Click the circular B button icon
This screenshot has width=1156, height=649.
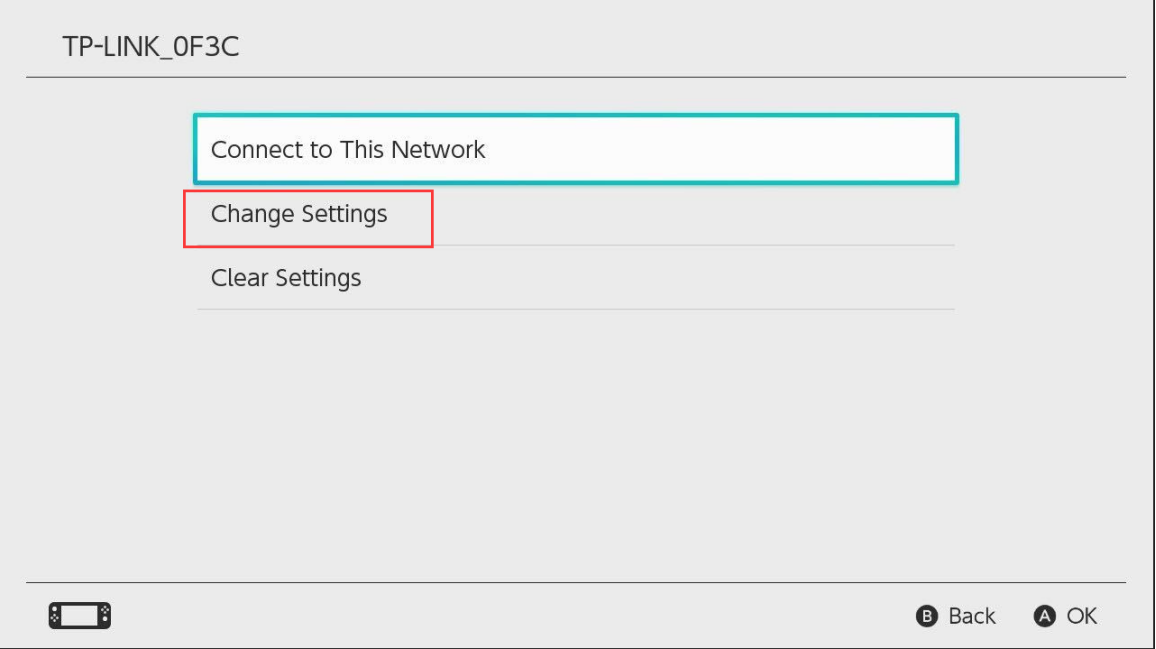point(927,616)
